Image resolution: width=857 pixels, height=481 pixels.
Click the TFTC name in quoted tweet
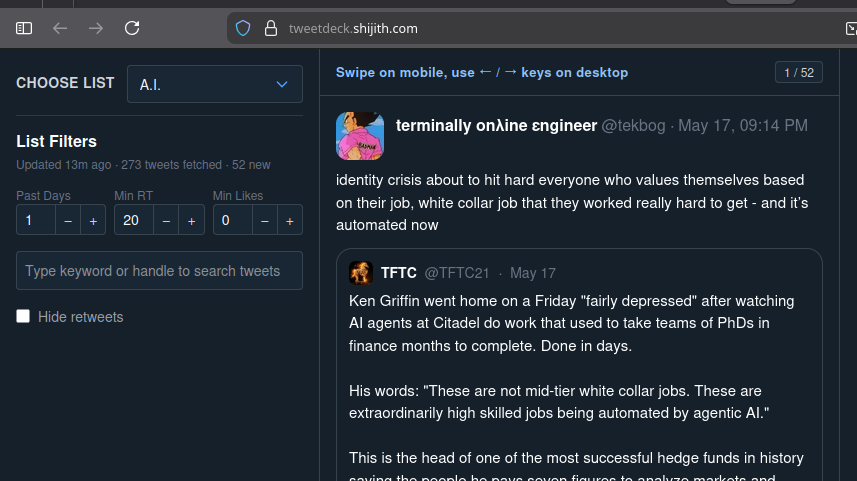tap(398, 273)
